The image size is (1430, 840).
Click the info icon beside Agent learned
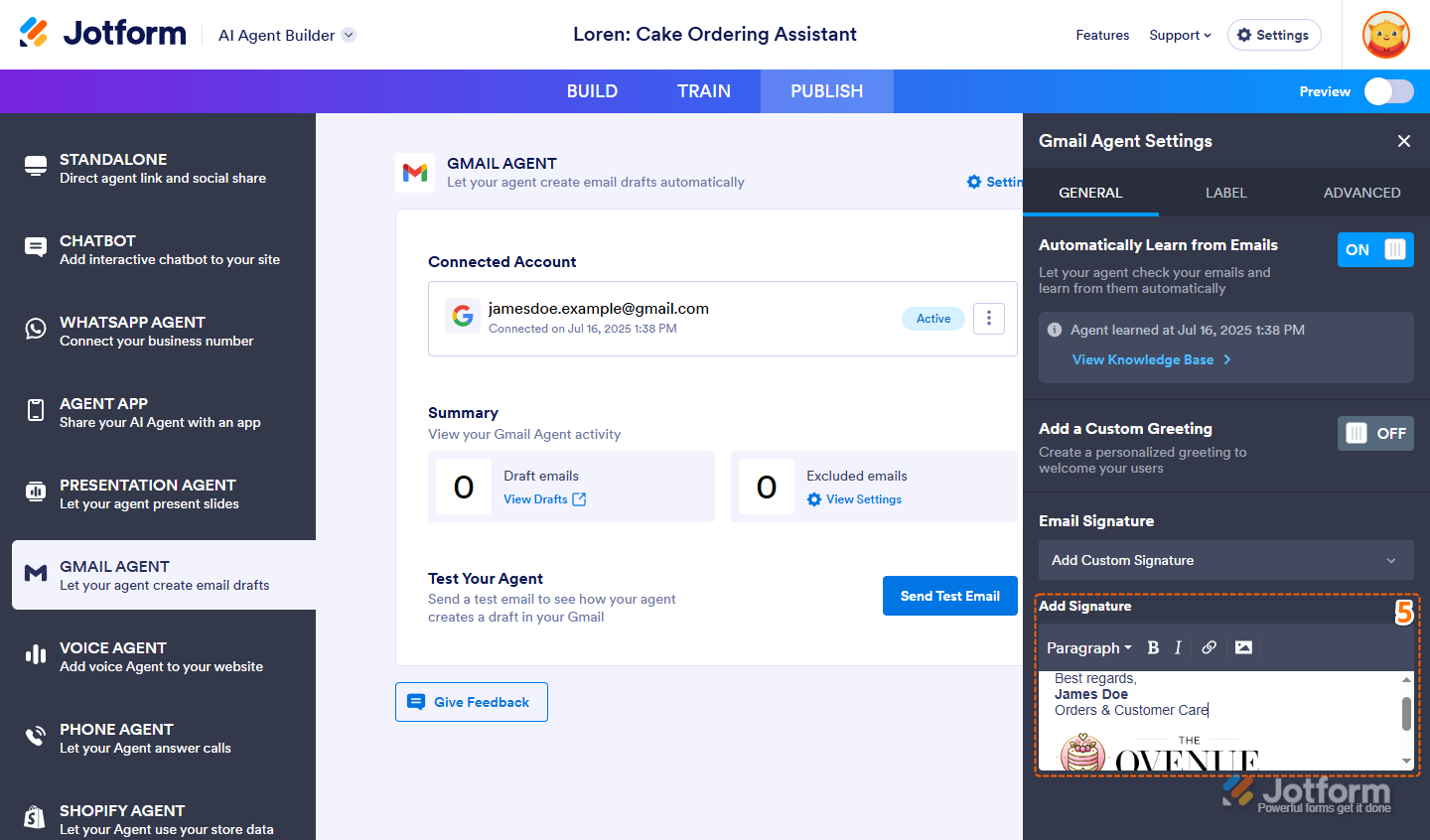1055,330
